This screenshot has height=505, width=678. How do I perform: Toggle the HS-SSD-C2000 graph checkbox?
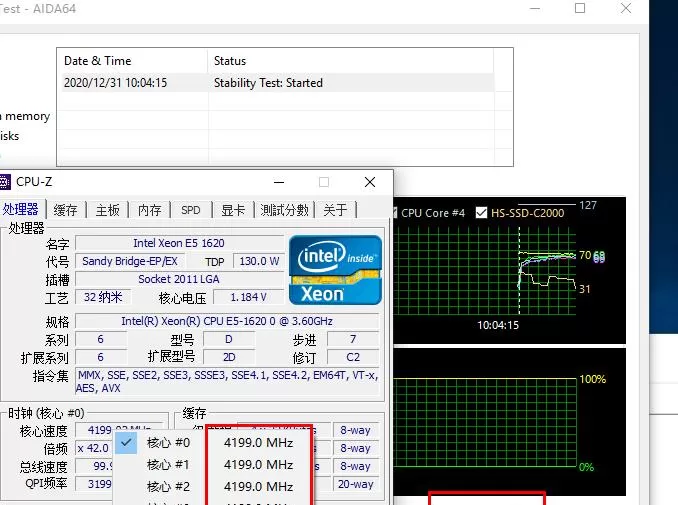pyautogui.click(x=481, y=213)
